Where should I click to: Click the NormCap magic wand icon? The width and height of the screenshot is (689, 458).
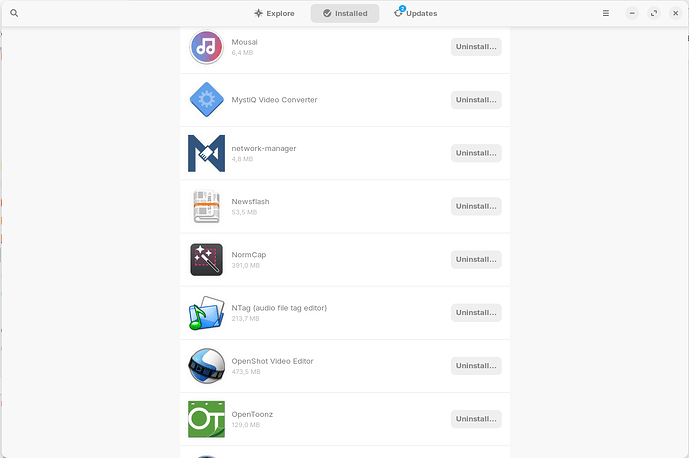207,259
